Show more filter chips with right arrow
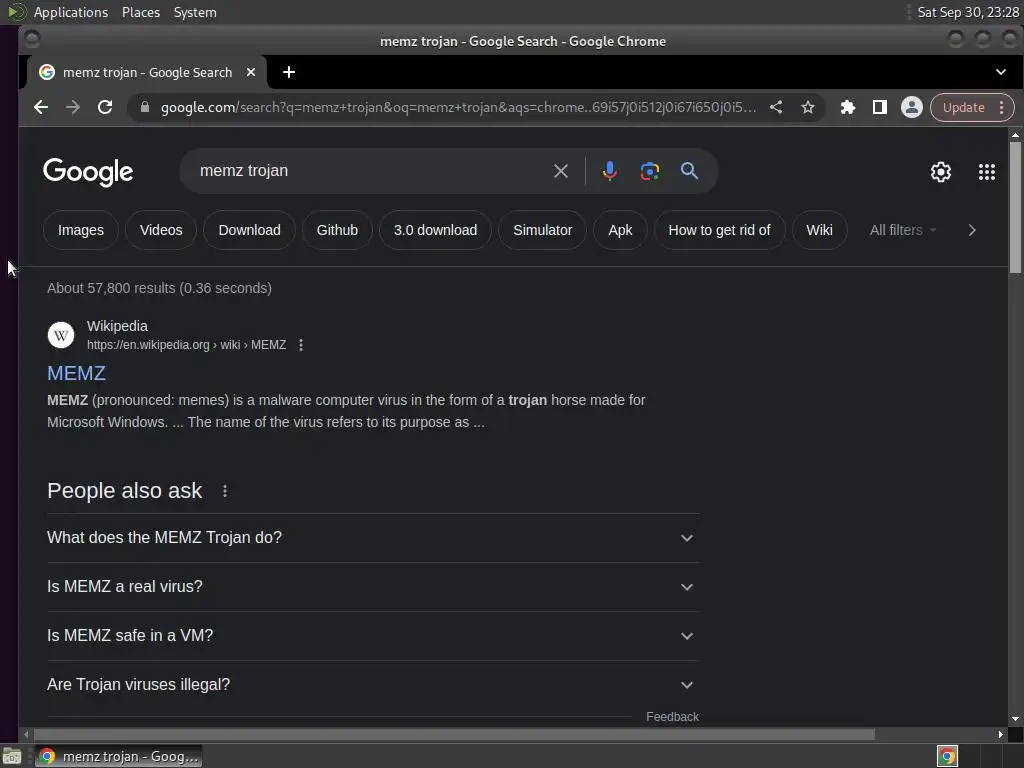1024x768 pixels. [972, 230]
